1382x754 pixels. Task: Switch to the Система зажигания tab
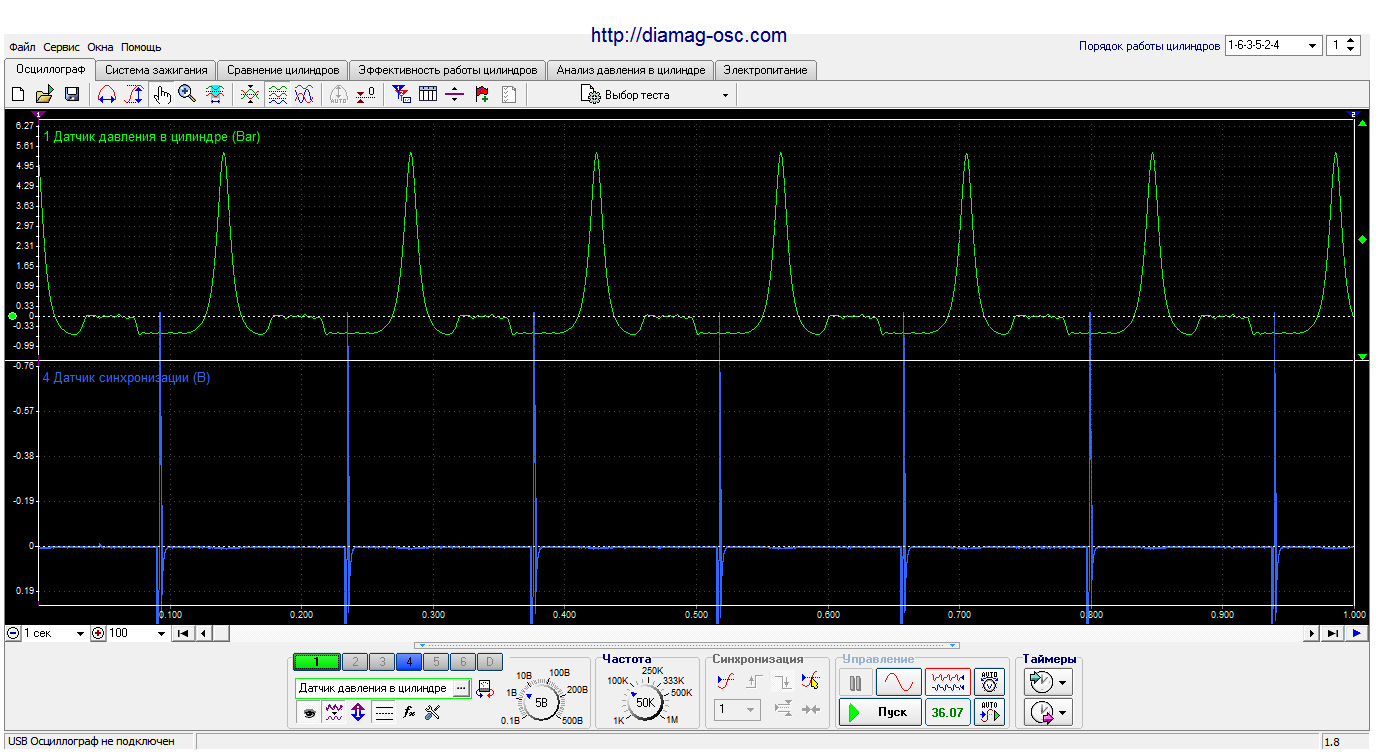(157, 70)
